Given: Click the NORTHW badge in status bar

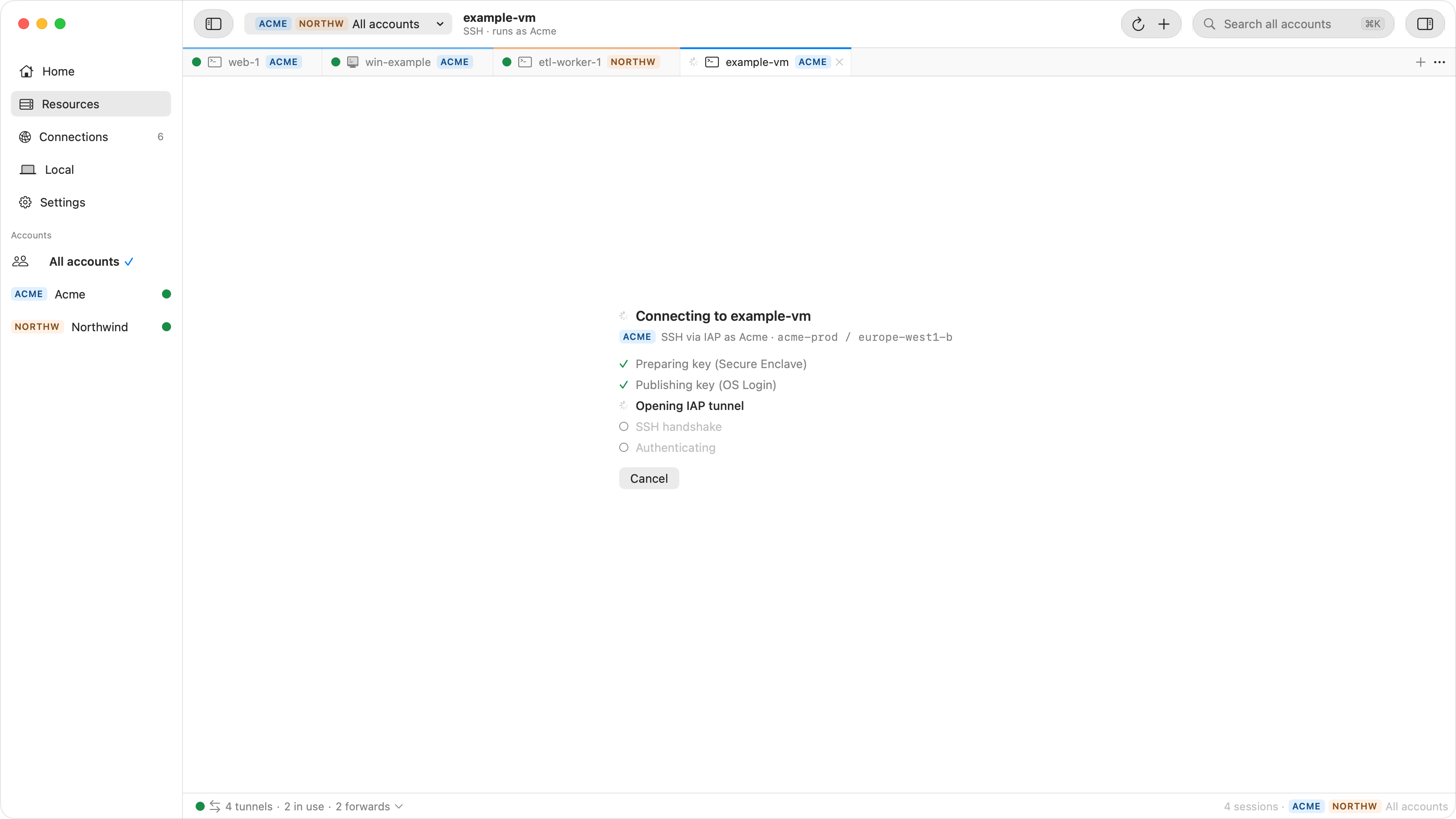Looking at the screenshot, I should coord(1354,807).
